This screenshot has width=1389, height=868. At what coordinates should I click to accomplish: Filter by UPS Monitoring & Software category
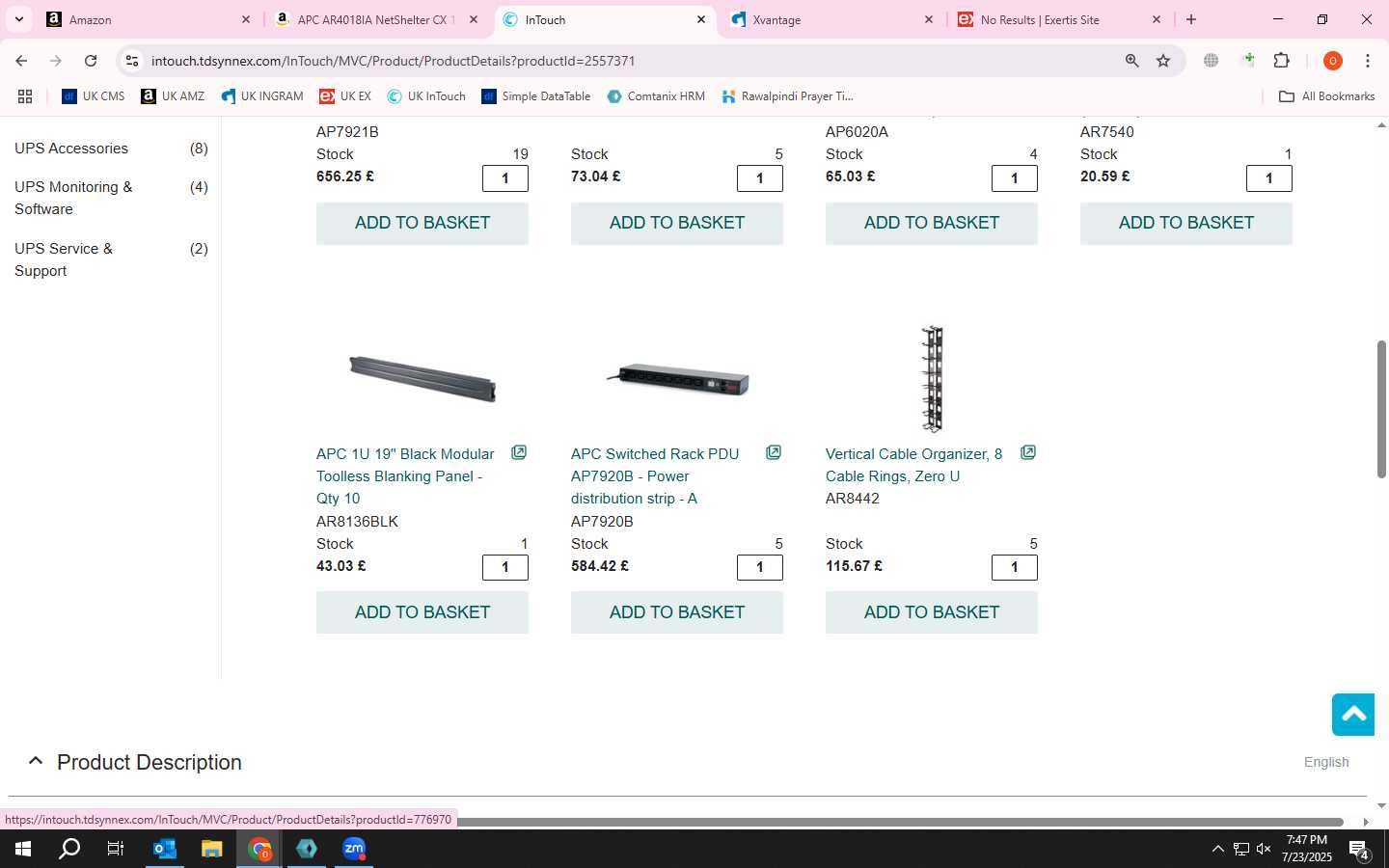(x=73, y=198)
